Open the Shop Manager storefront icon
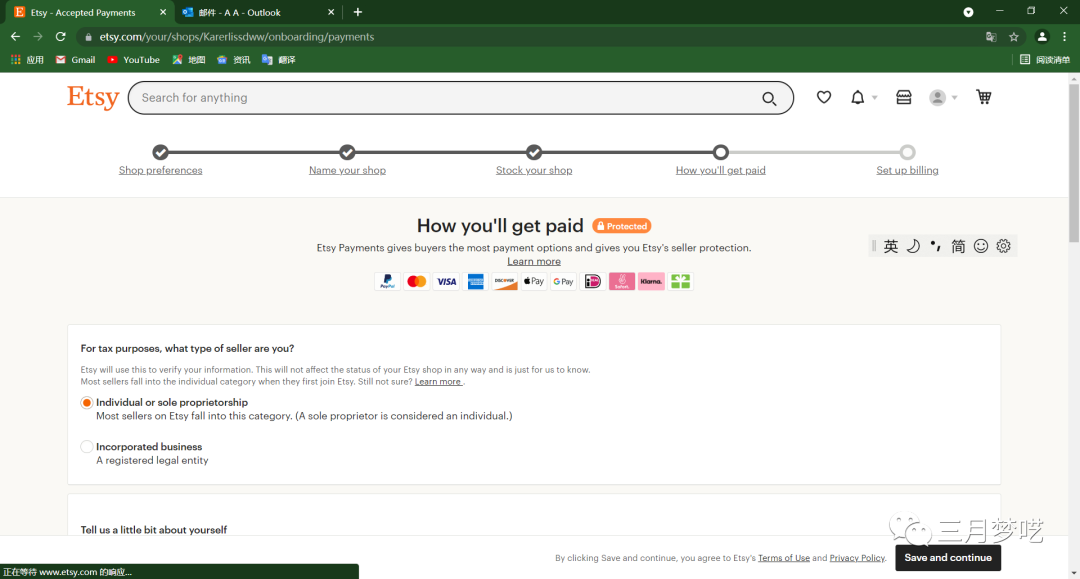The width and height of the screenshot is (1080, 579). [x=904, y=97]
